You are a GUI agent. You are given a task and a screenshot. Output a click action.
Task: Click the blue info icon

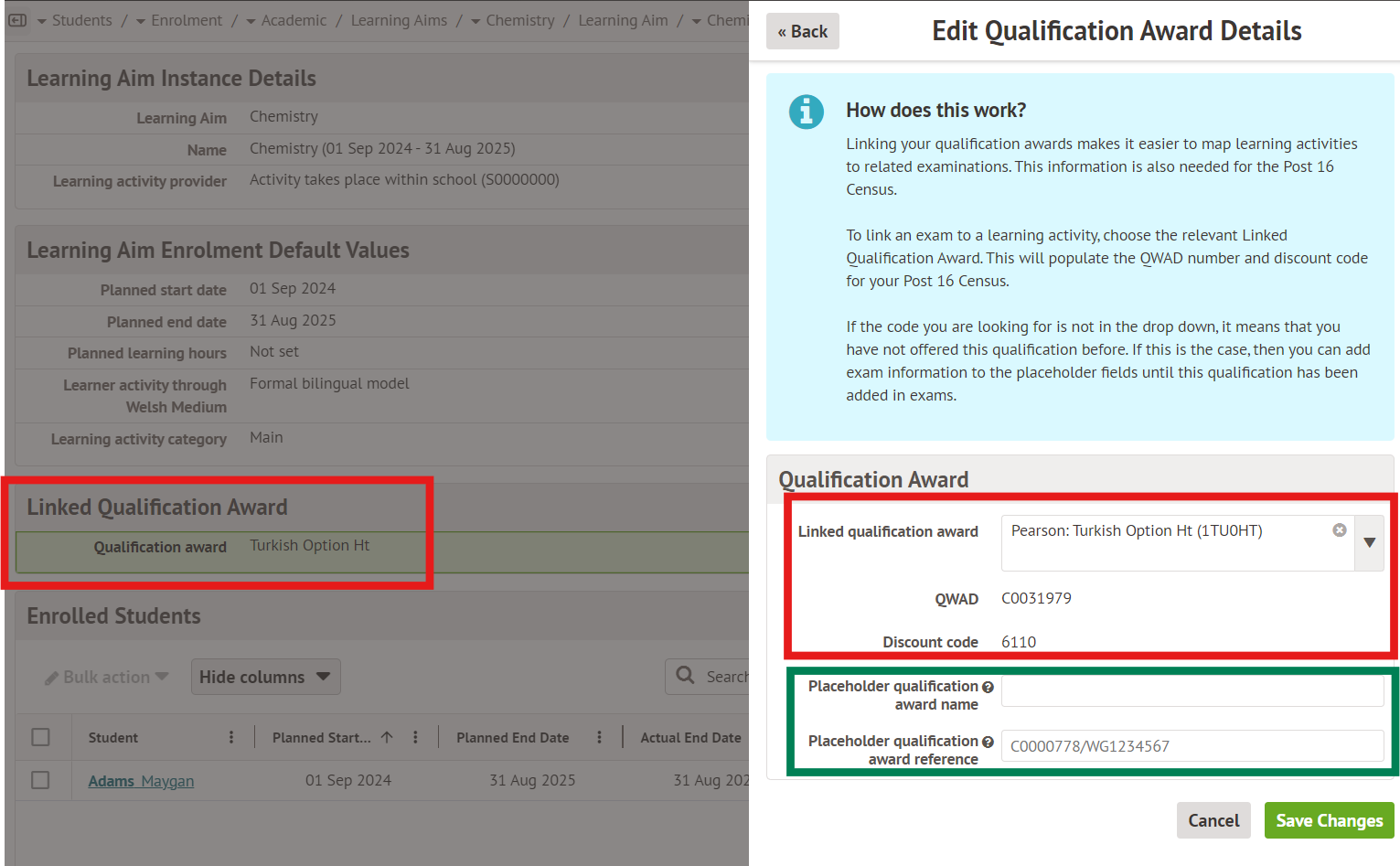[806, 112]
